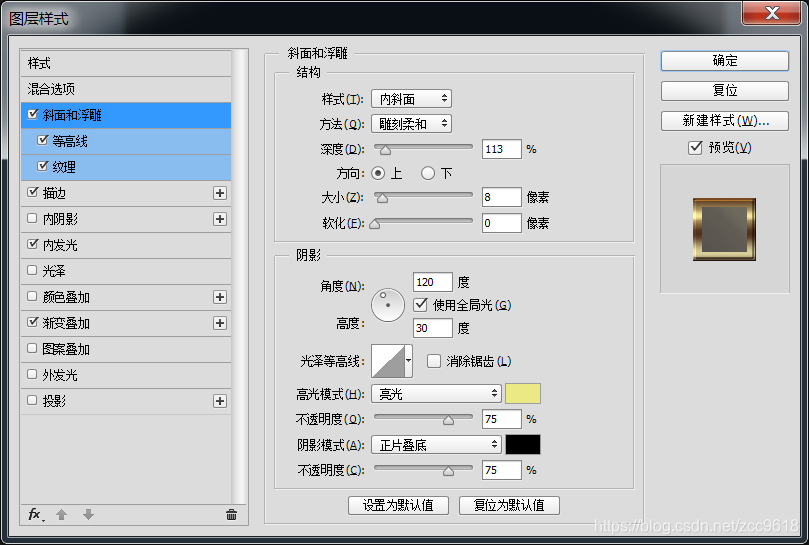This screenshot has width=809, height=545.
Task: Uncheck the 斜面和浮雕 checkbox
Action: [33, 114]
